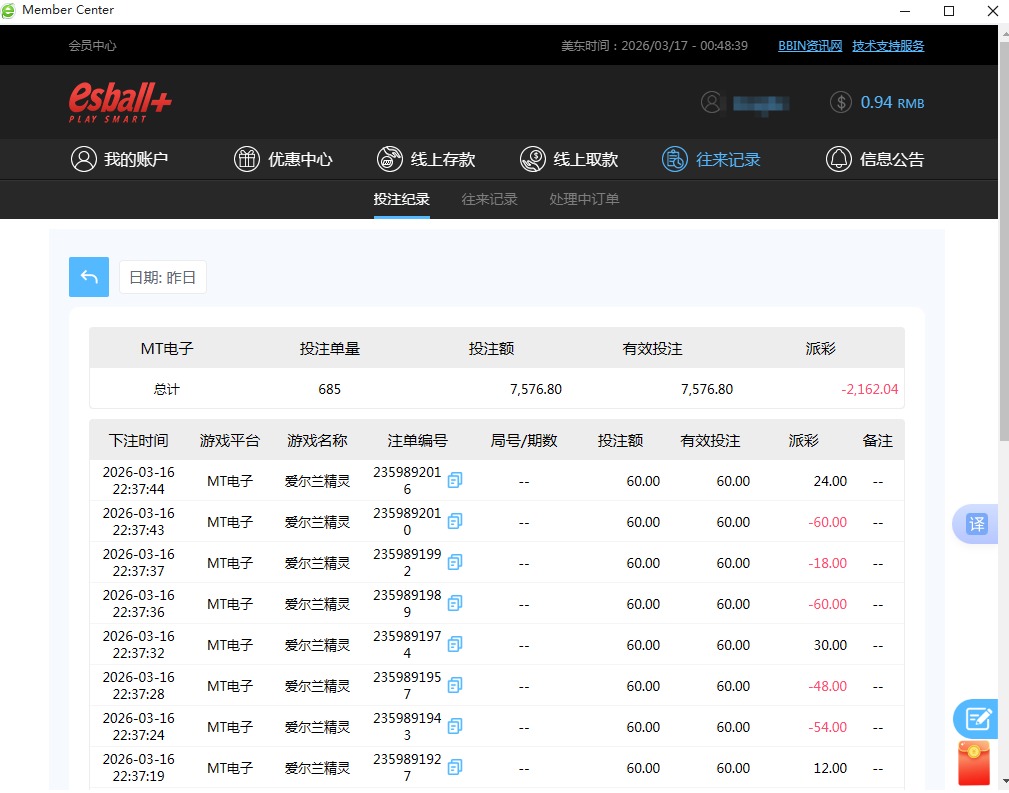
Task: Open the 日期:昨日 date filter
Action: tap(162, 277)
